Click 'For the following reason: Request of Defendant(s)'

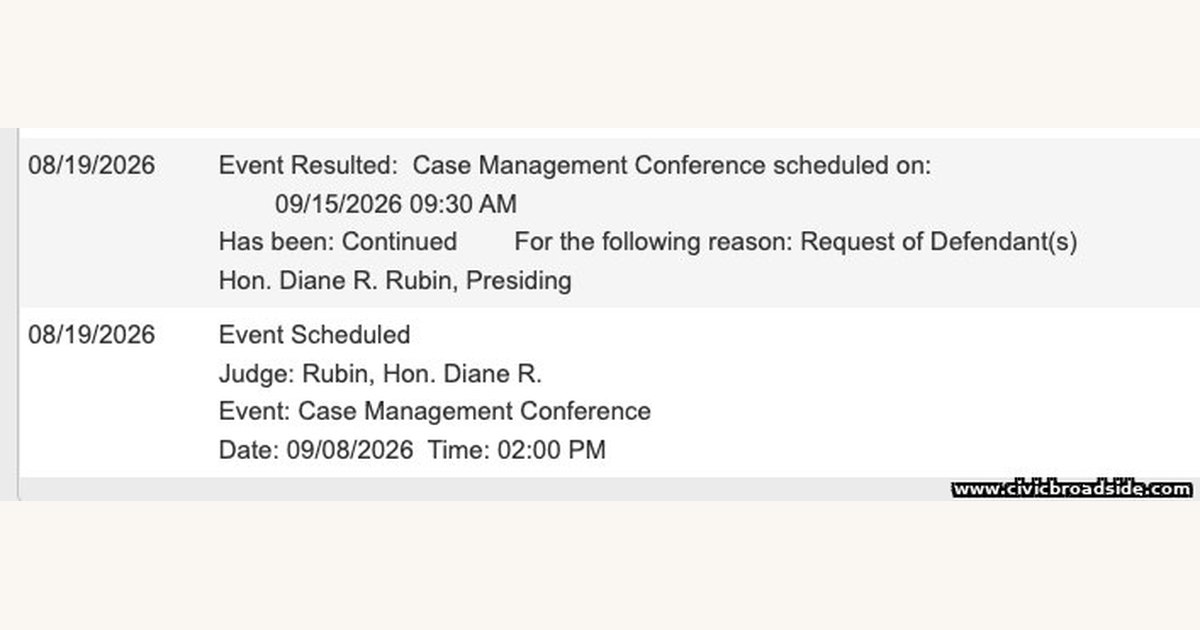click(796, 242)
